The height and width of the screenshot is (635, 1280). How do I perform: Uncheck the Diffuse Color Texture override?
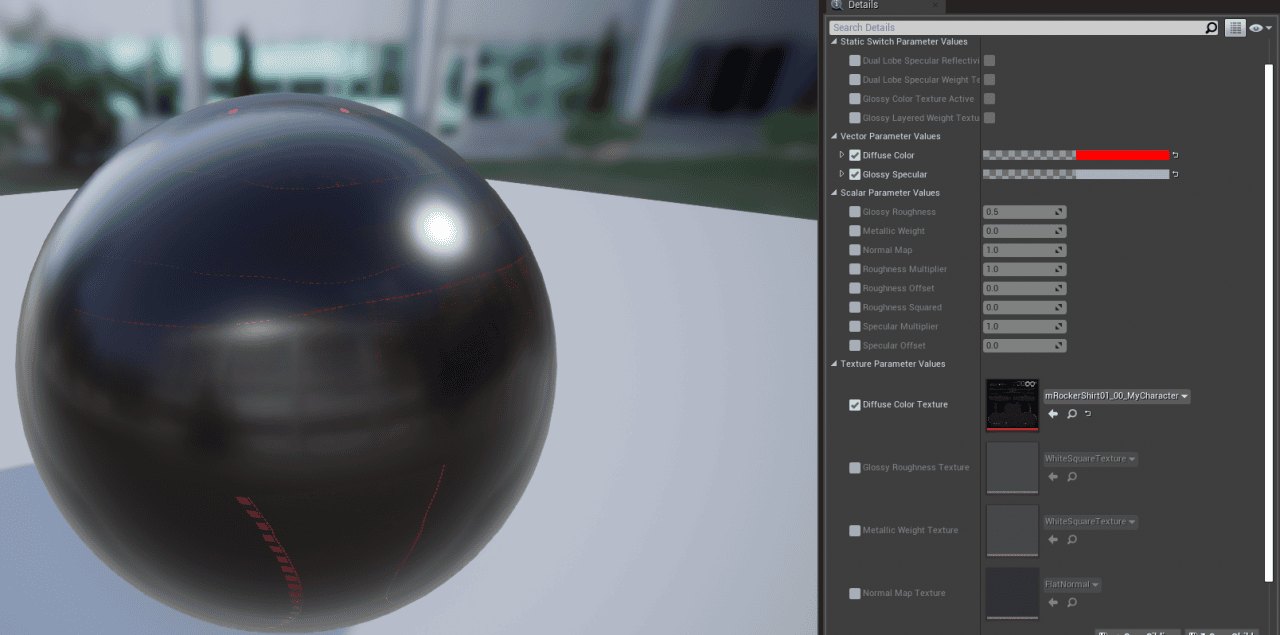point(854,405)
